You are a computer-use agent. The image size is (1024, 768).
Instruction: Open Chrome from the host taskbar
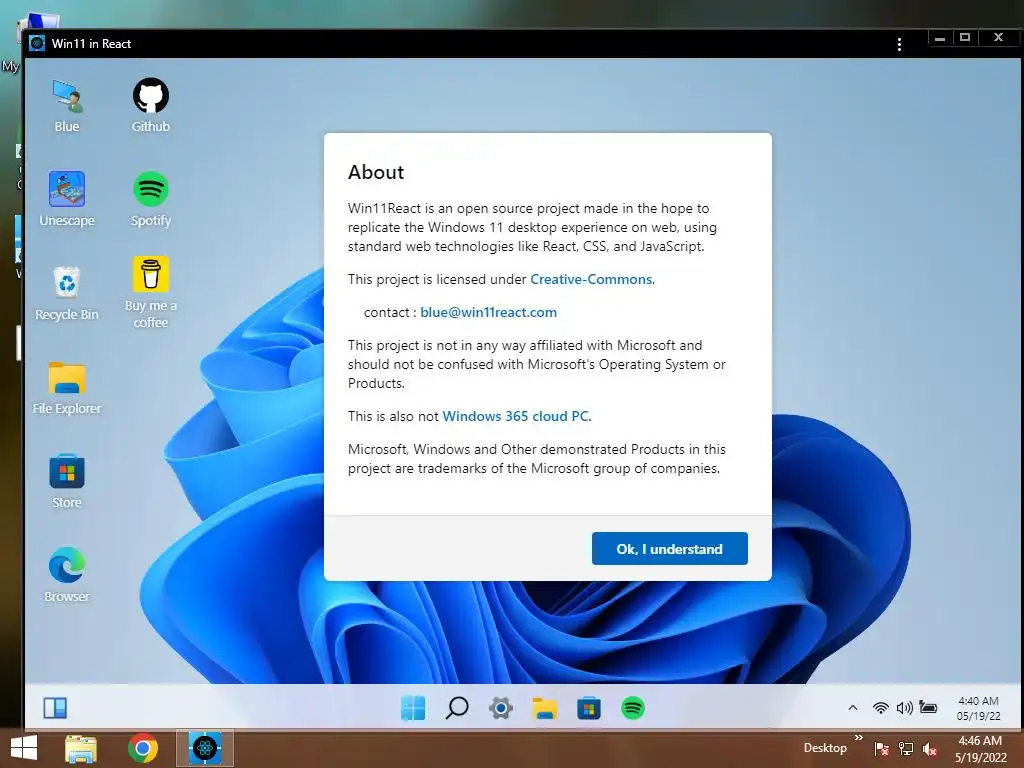(142, 748)
